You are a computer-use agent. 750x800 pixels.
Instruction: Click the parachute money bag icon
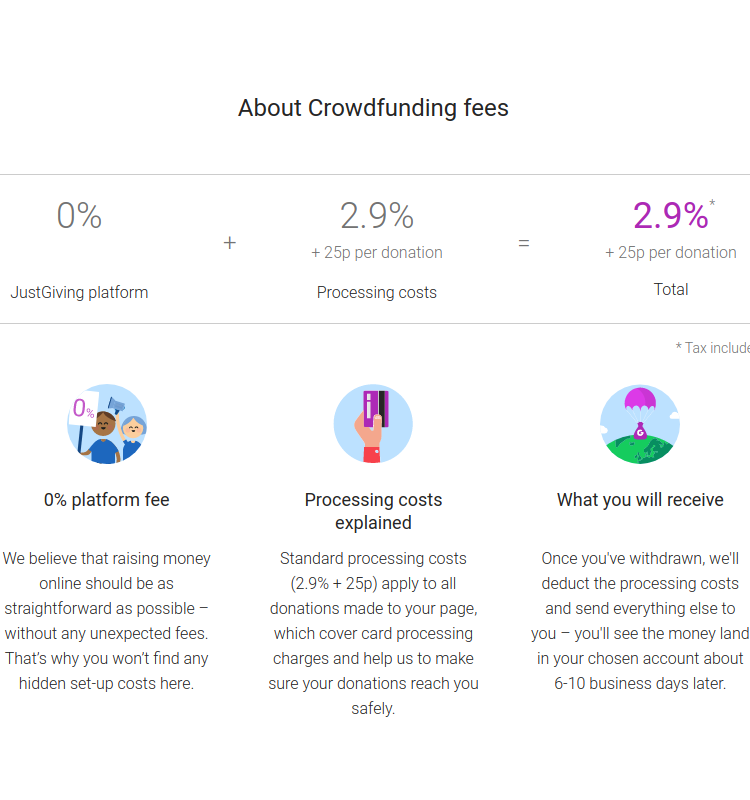640,424
